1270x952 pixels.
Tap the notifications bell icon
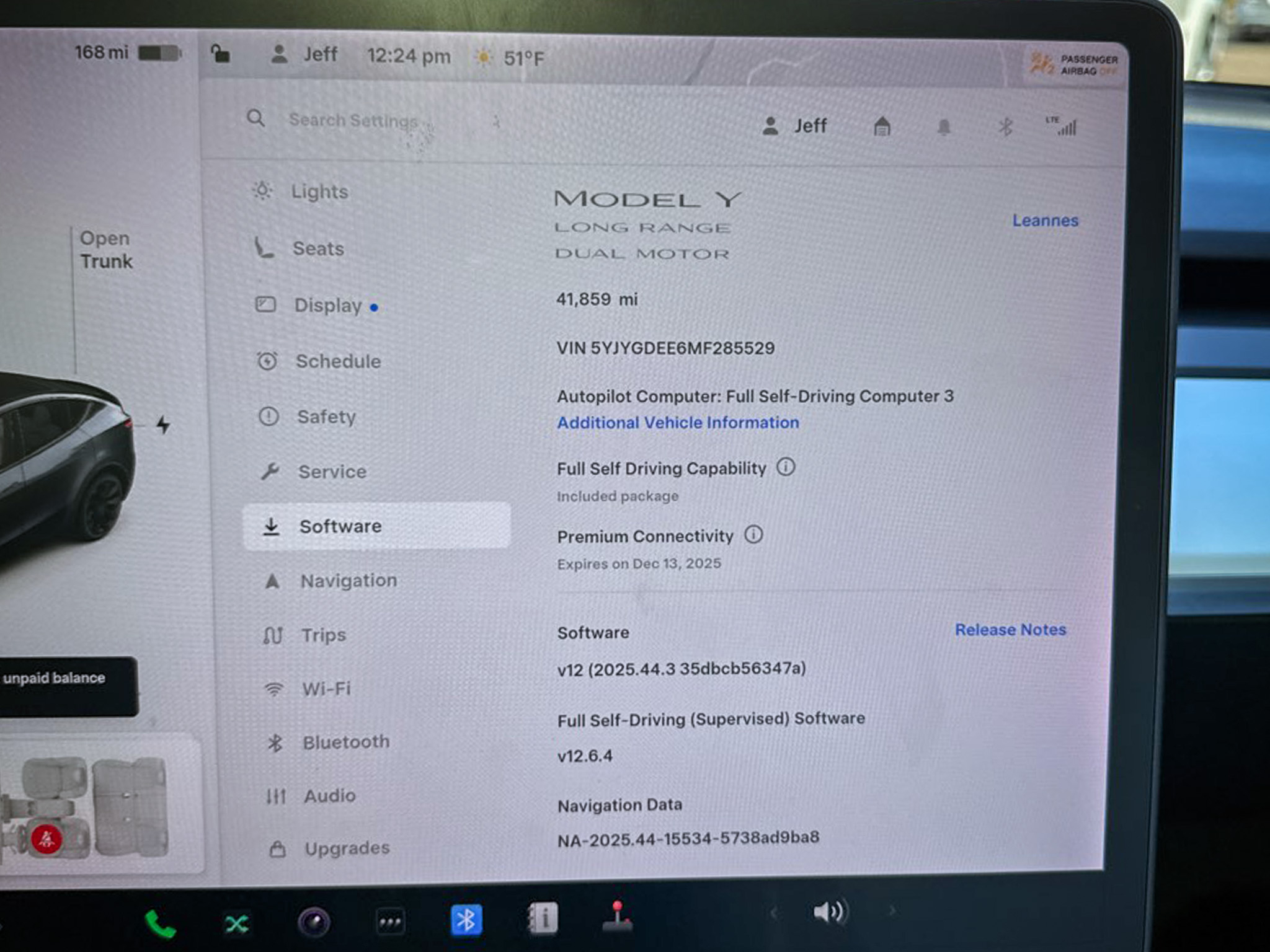944,128
